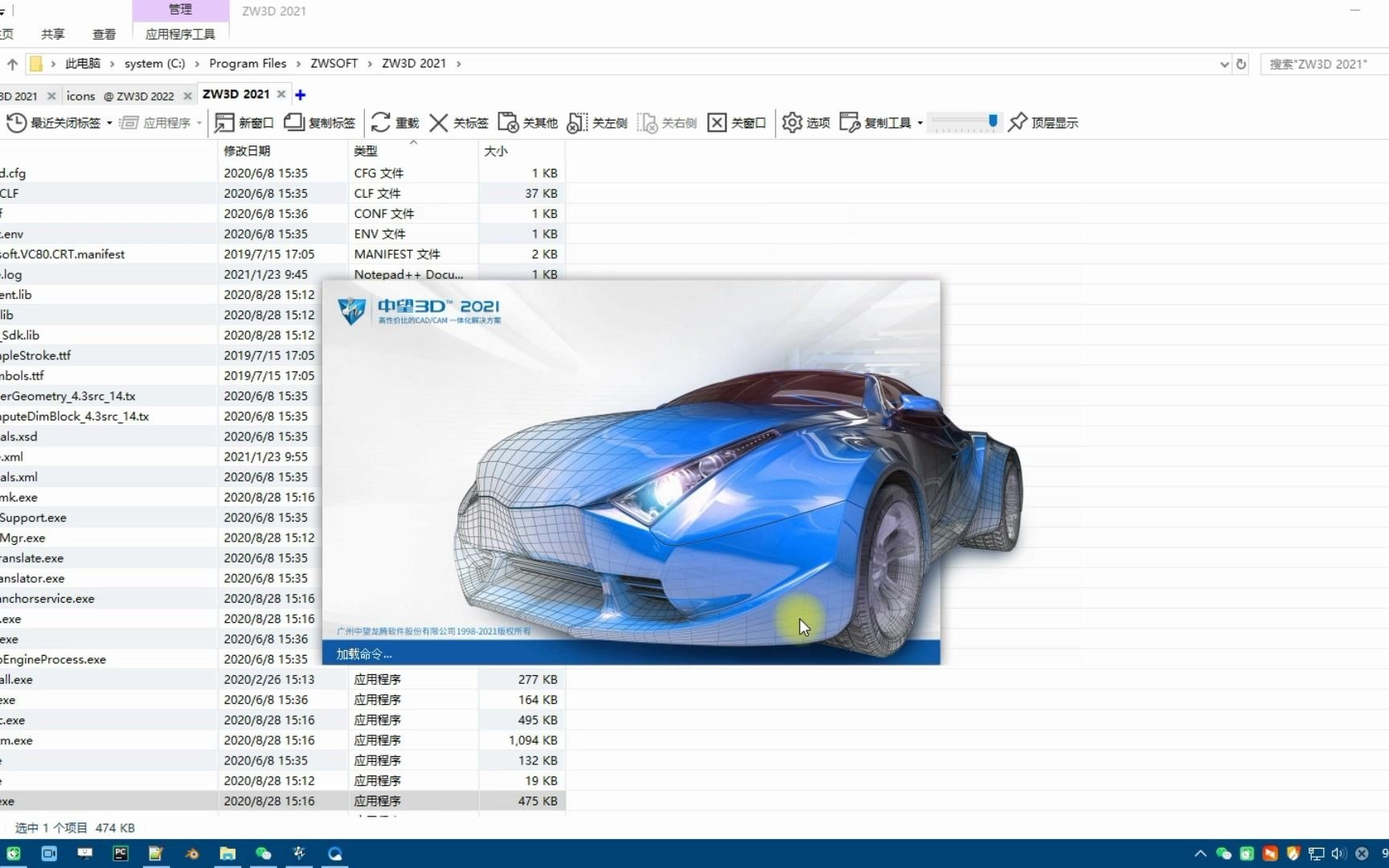Open a new window via 新窗口
The height and width of the screenshot is (868, 1389).
[x=244, y=122]
